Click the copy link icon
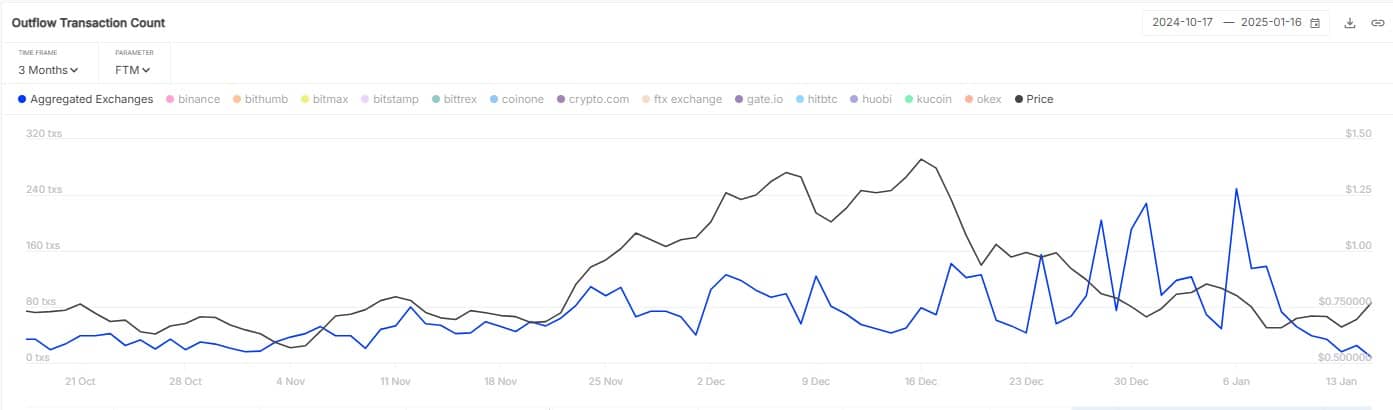 tap(1377, 23)
